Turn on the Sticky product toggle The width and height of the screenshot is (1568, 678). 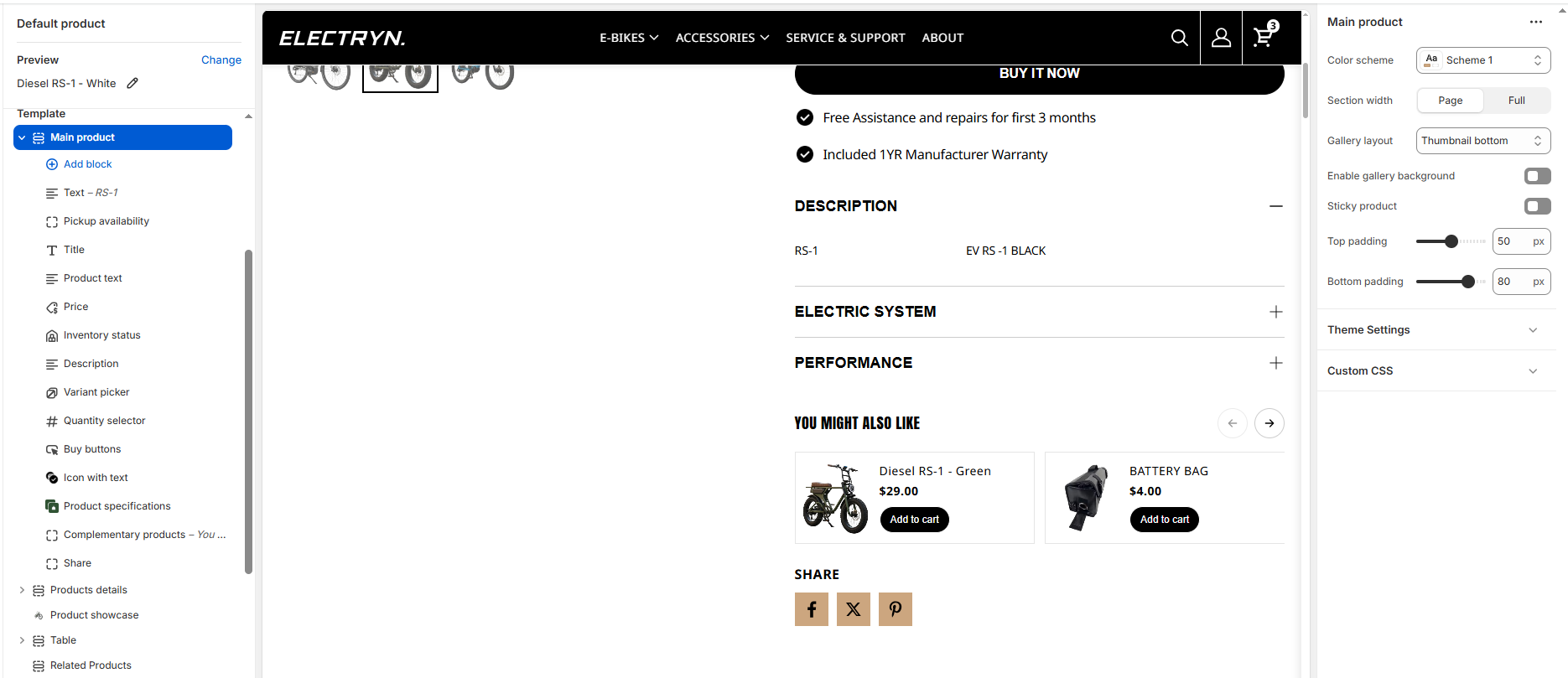pos(1537,206)
